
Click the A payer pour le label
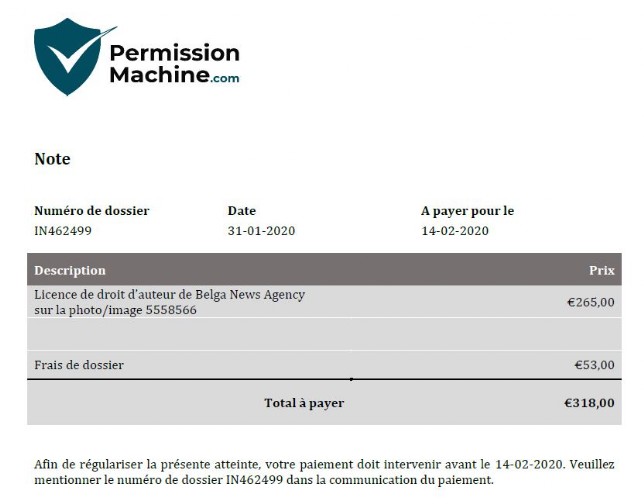(x=467, y=211)
